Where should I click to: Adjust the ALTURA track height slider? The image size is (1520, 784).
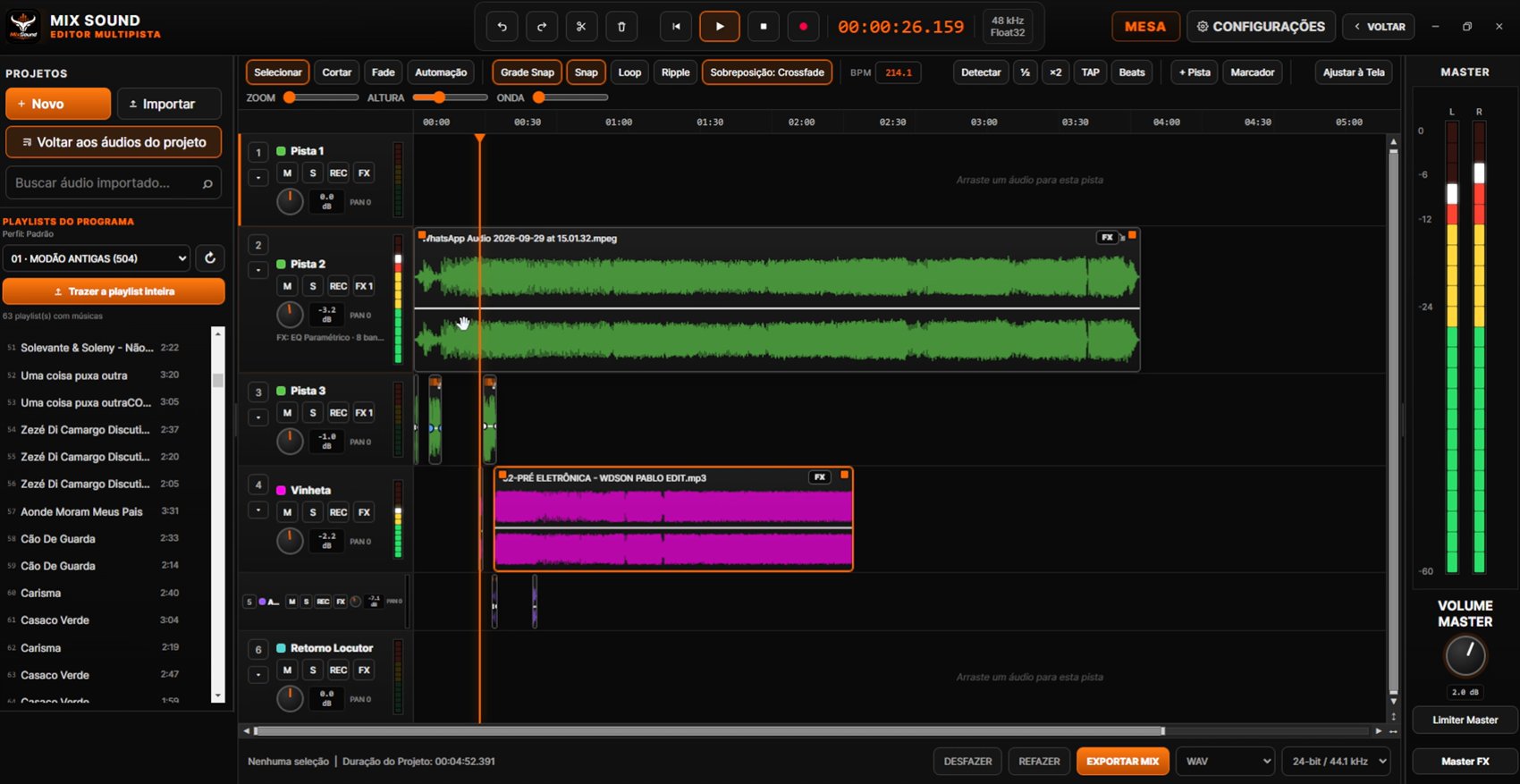tap(450, 97)
